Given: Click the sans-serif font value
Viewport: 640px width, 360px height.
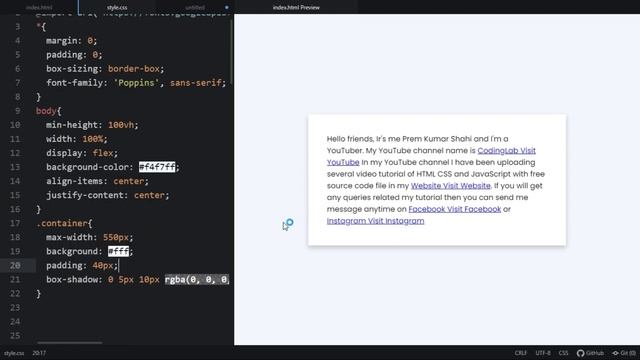Looking at the screenshot, I should [x=196, y=83].
